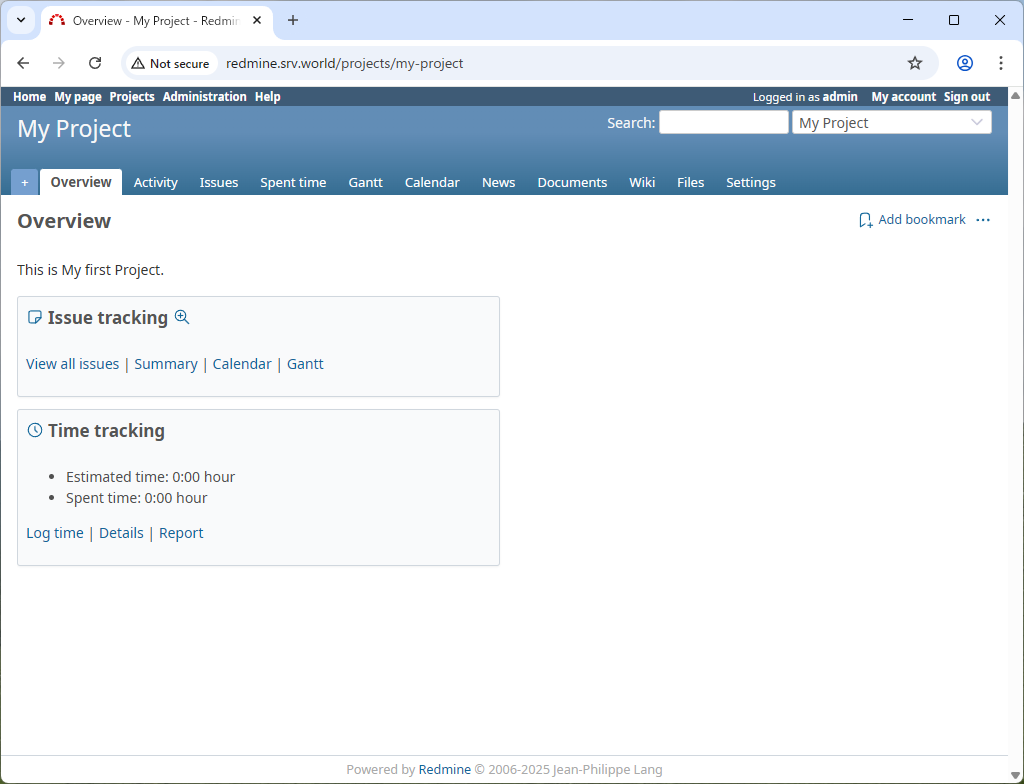Open Chrome's three-dot menu
Viewport: 1024px width, 784px height.
(x=1000, y=63)
